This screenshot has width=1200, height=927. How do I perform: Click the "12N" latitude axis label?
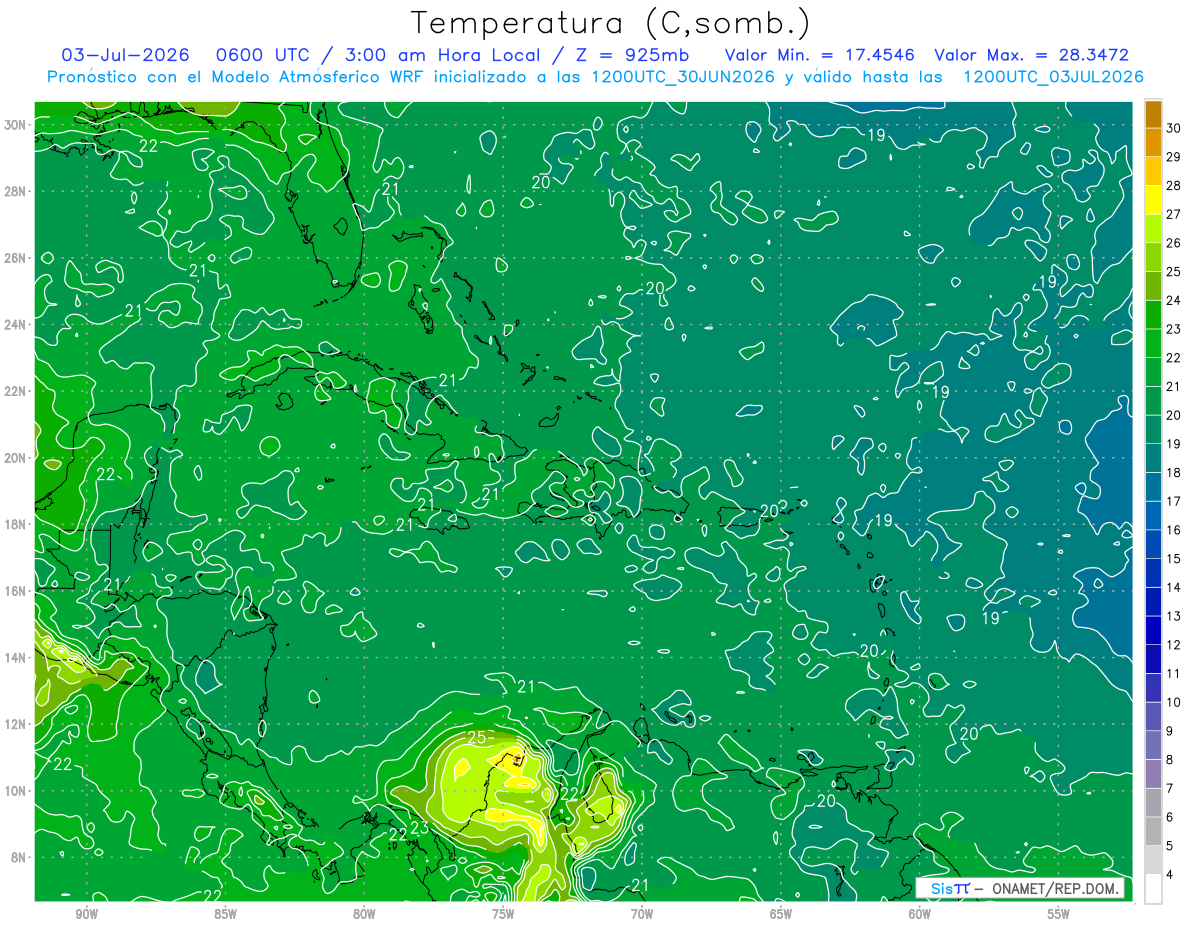pos(17,724)
